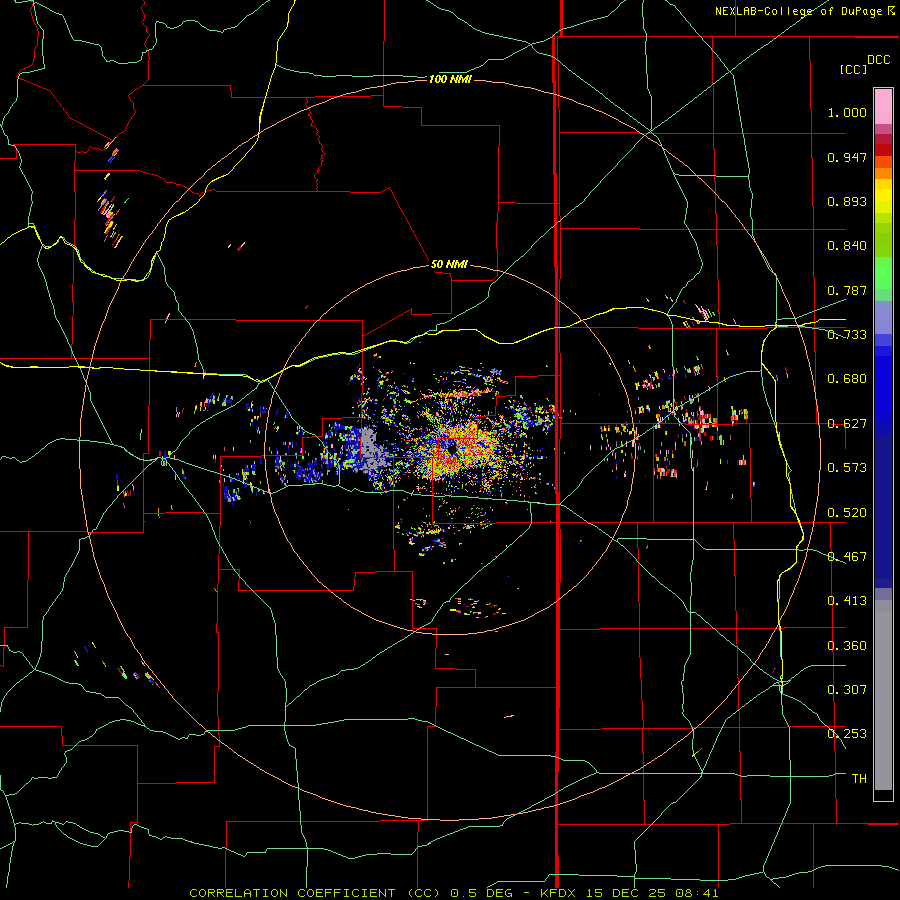This screenshot has width=900, height=900.
Task: Select the 0.787 scale value
Action: (847, 290)
